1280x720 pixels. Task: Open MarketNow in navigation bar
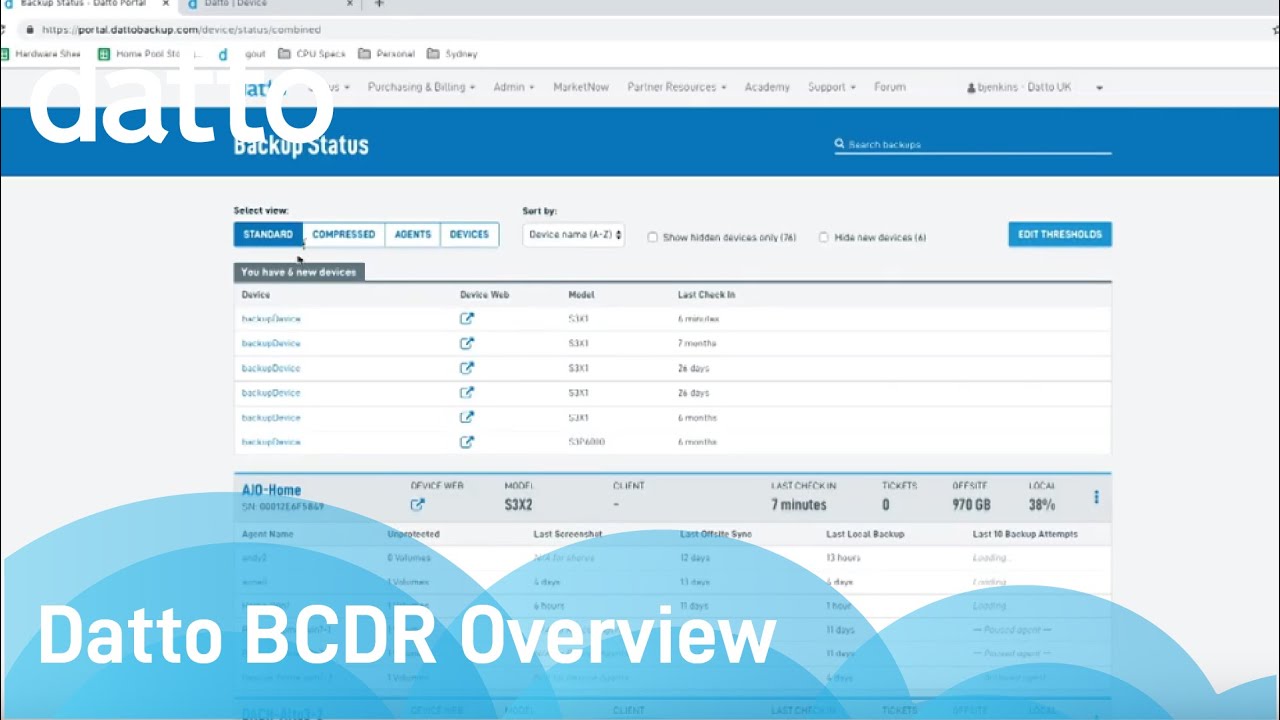click(x=581, y=87)
